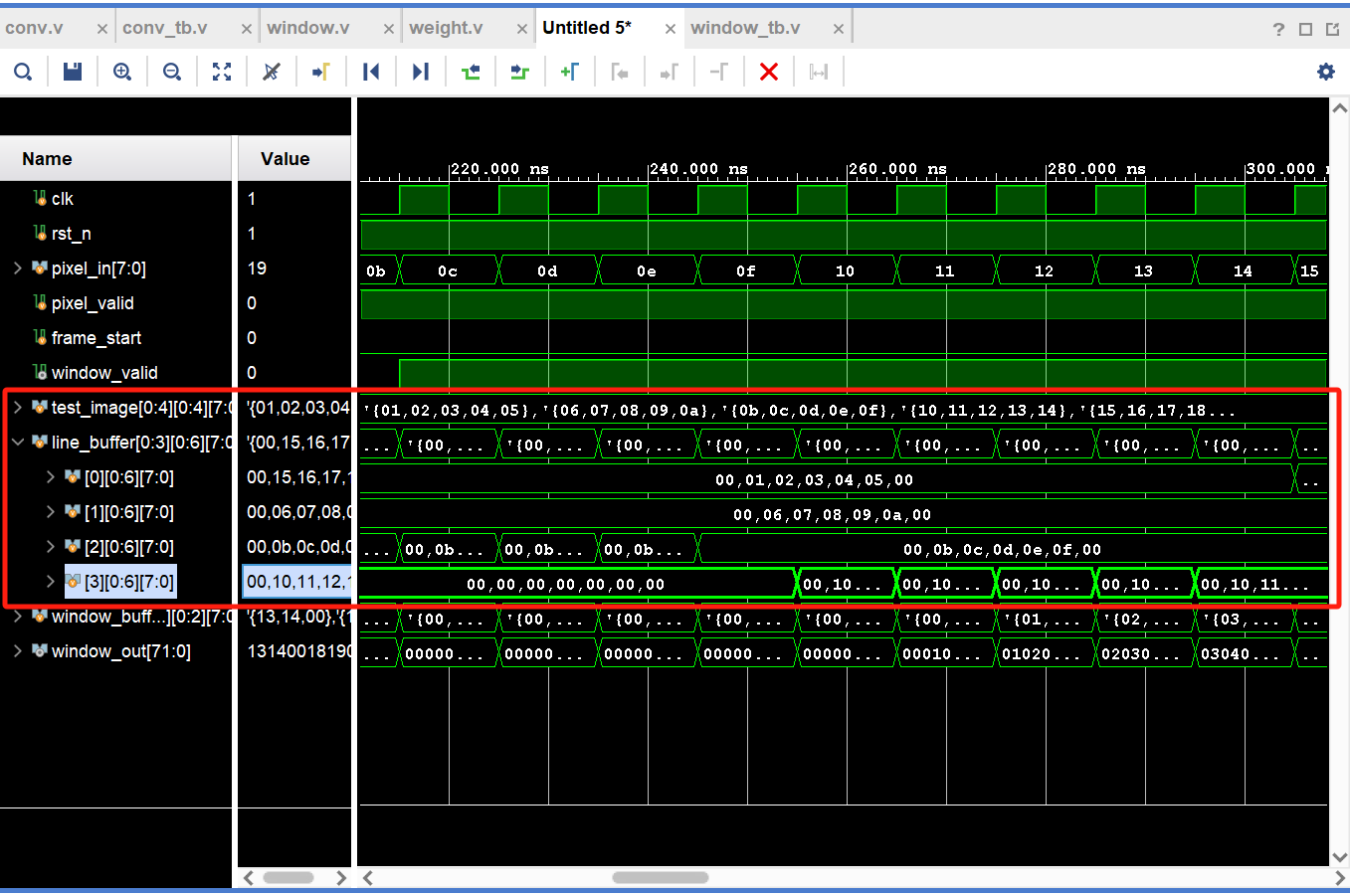Expand line_buffer row [2][0:6][7:0]
1350x896 pixels.
coord(50,546)
